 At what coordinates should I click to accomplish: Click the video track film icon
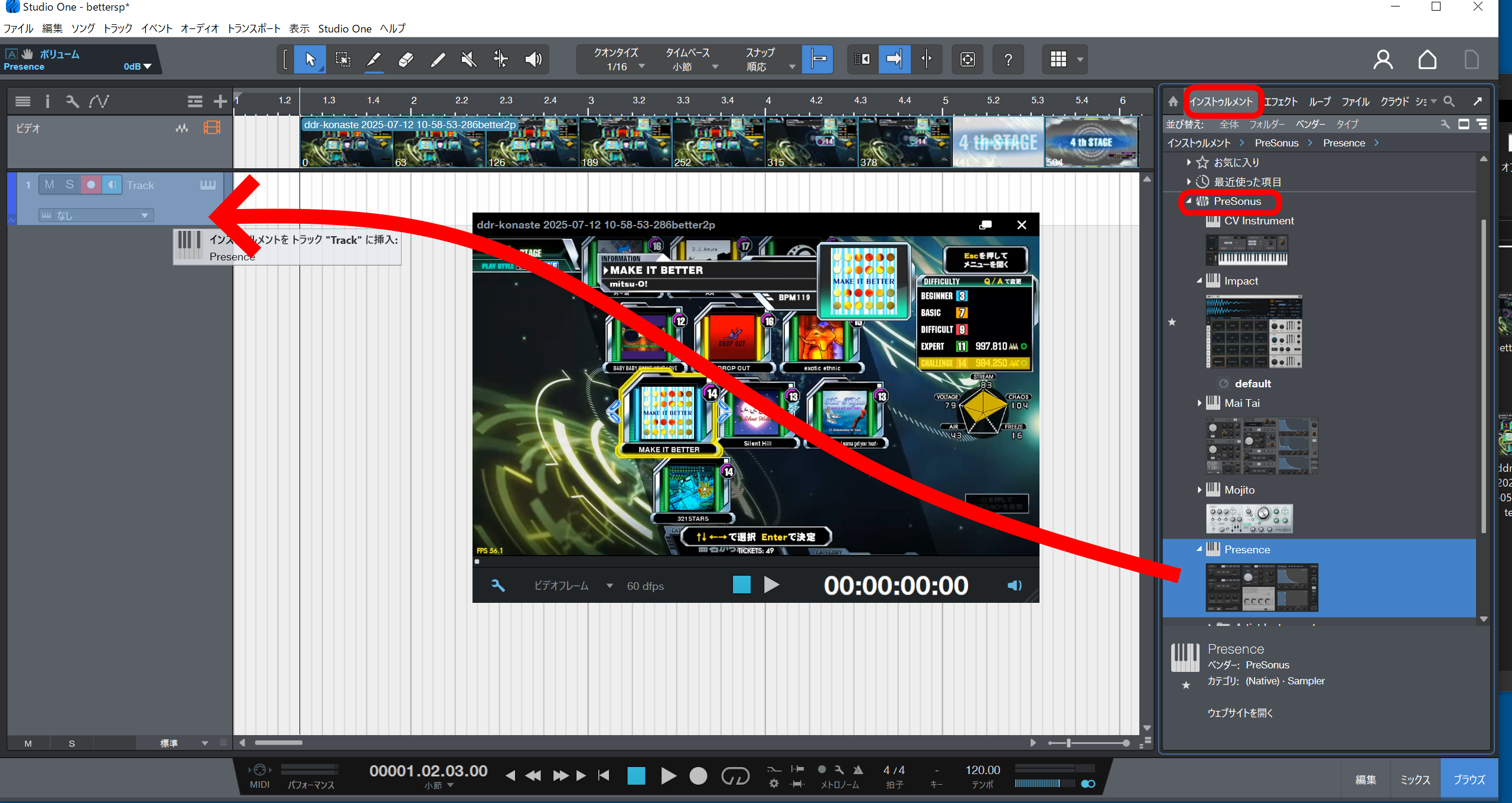click(211, 128)
